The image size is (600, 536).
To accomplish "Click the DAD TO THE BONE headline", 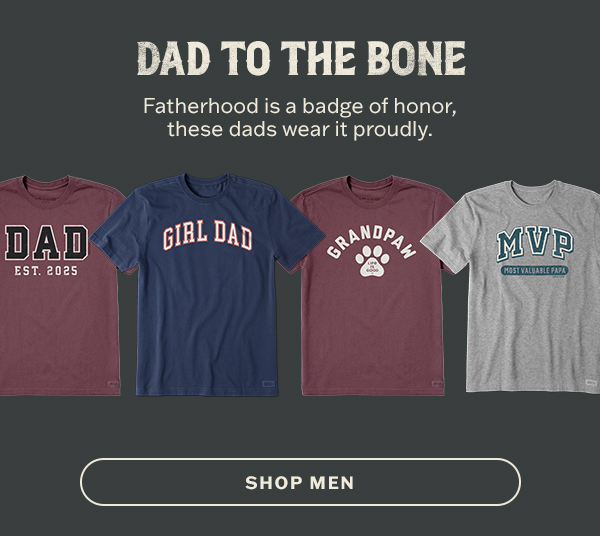I will (x=301, y=58).
